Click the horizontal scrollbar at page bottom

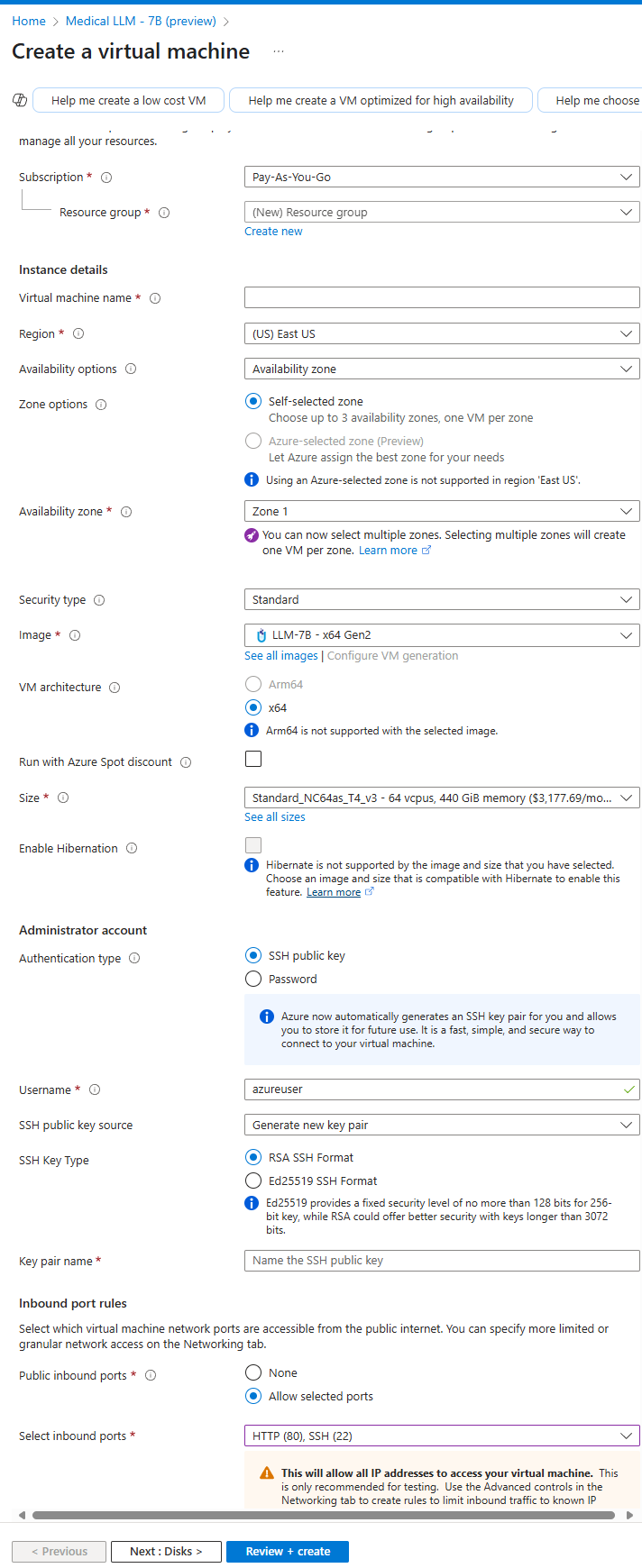[324, 1515]
